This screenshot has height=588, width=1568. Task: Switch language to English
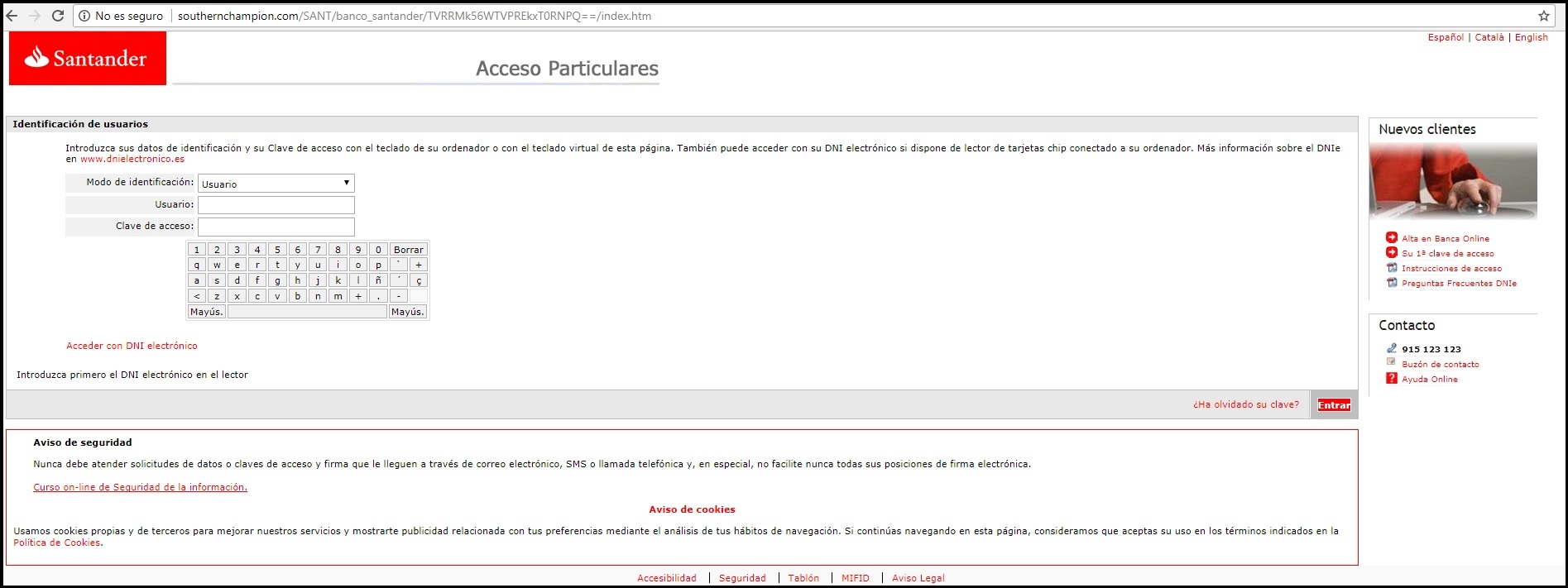tap(1531, 37)
